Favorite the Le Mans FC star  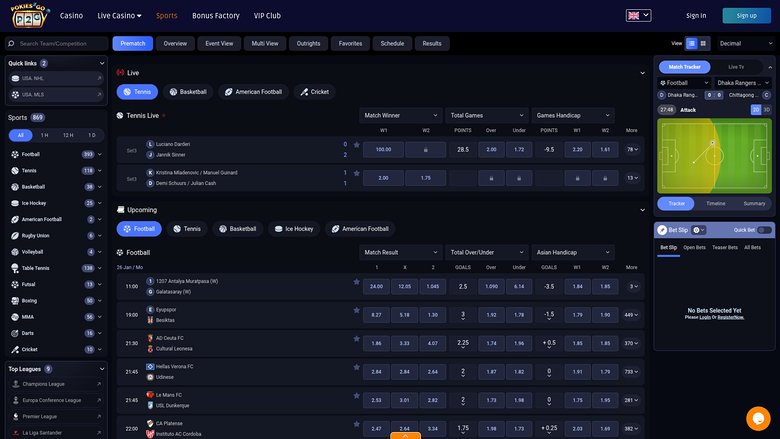click(x=357, y=396)
